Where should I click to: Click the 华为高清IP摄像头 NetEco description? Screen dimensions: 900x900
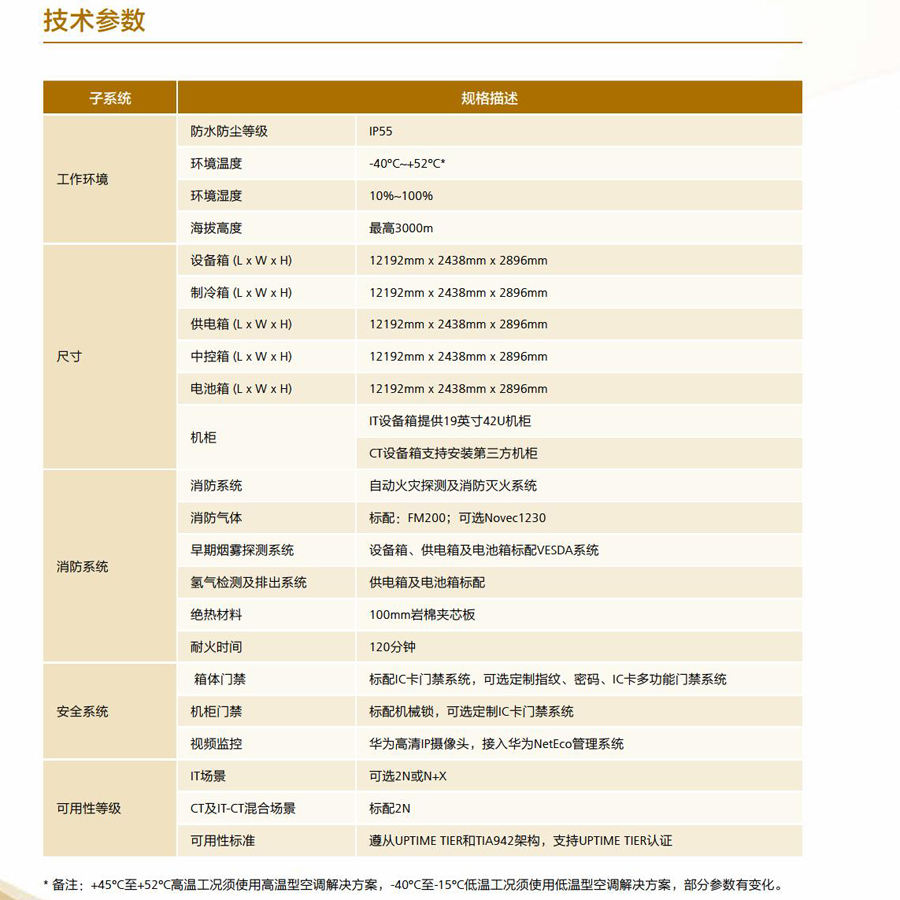point(496,744)
